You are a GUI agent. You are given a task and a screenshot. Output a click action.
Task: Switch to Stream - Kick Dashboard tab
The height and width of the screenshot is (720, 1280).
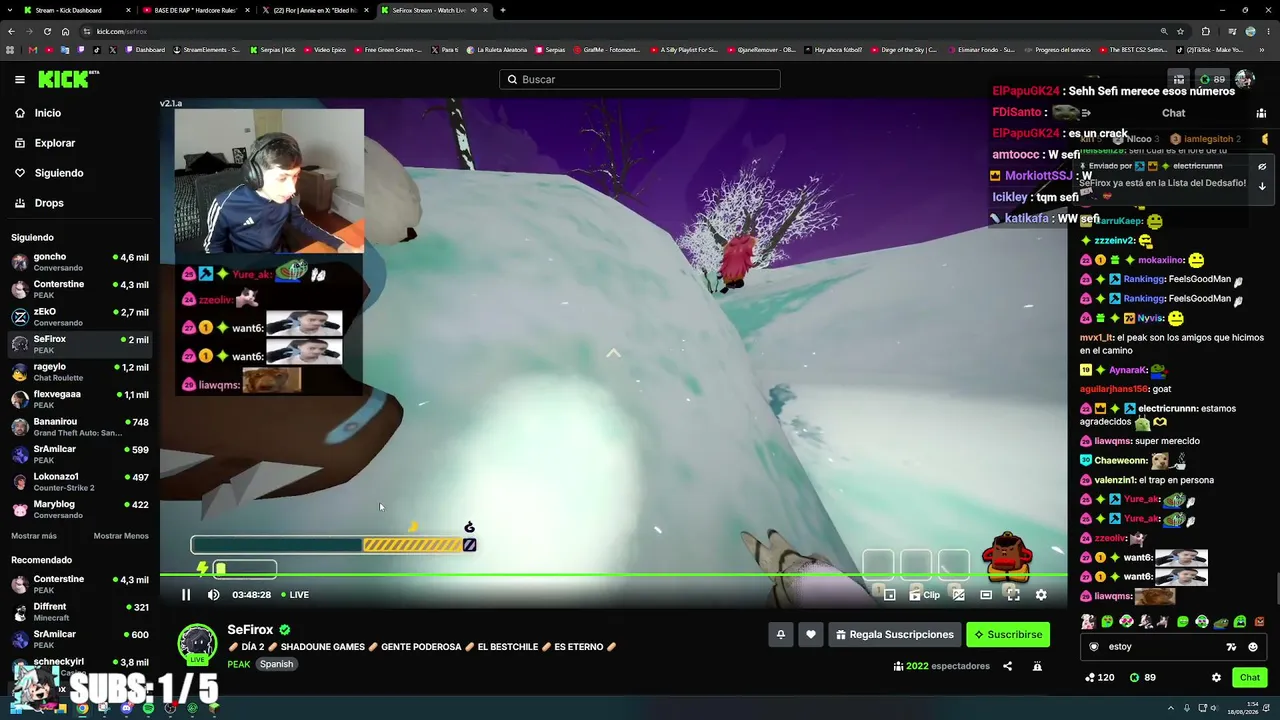point(77,10)
